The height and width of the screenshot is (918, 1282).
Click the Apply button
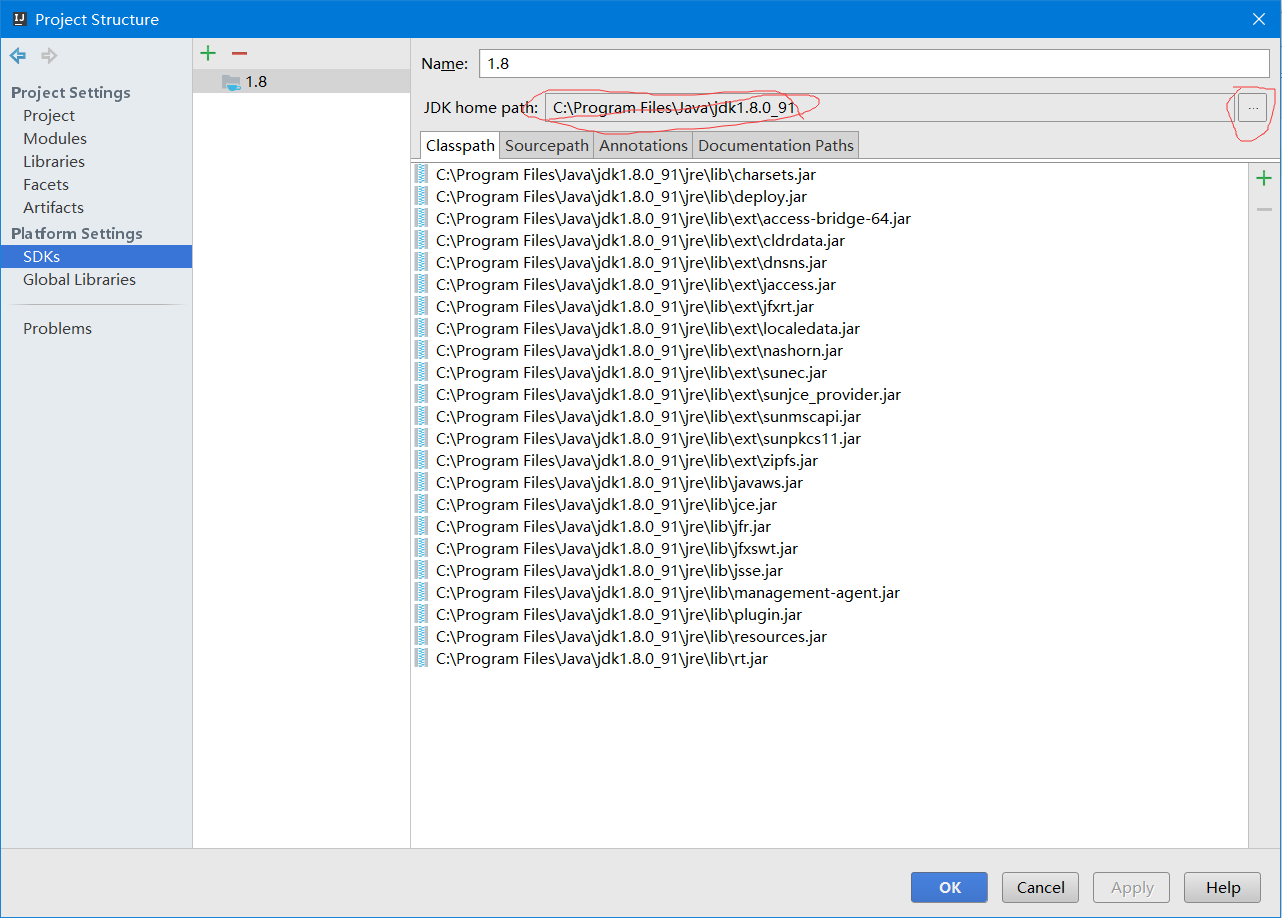click(x=1132, y=887)
